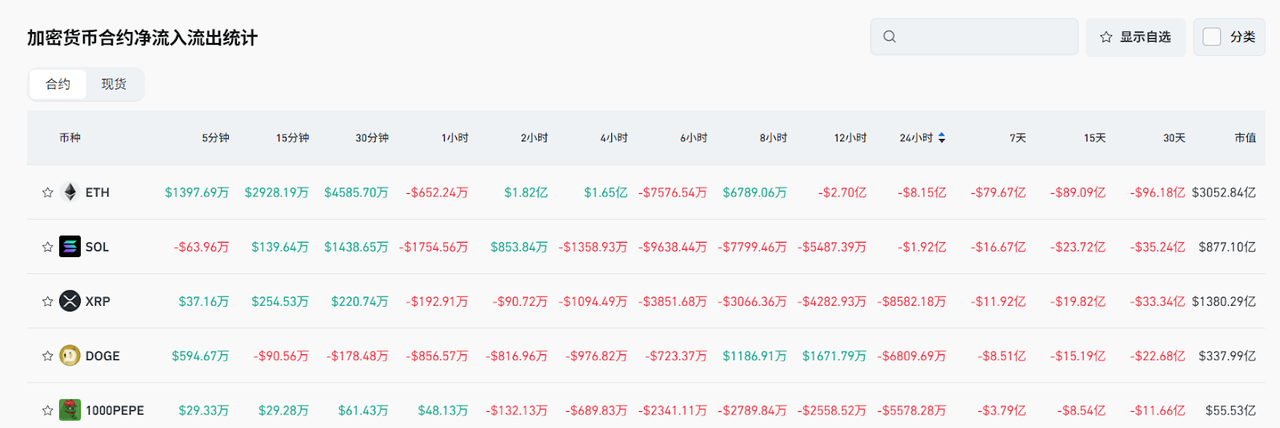Image resolution: width=1280 pixels, height=428 pixels.
Task: Click the magnifier icon in search box
Action: [x=890, y=37]
